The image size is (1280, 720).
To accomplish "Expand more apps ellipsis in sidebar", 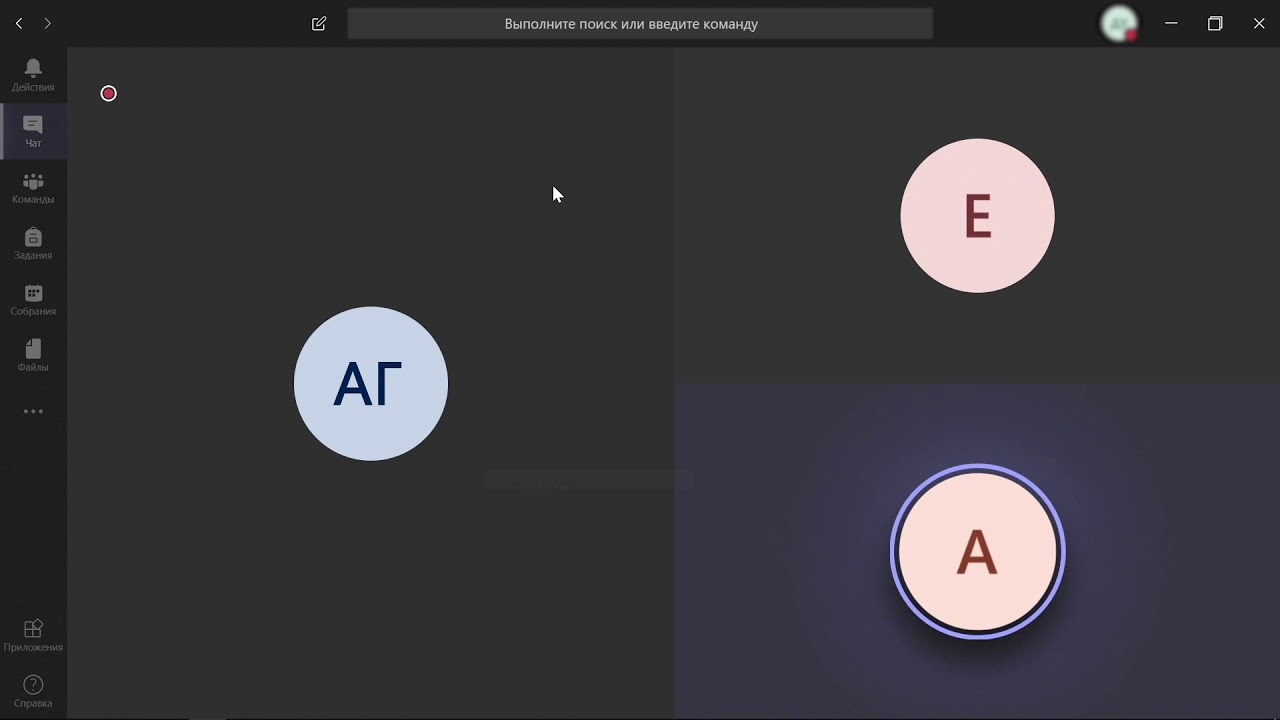I will [33, 411].
